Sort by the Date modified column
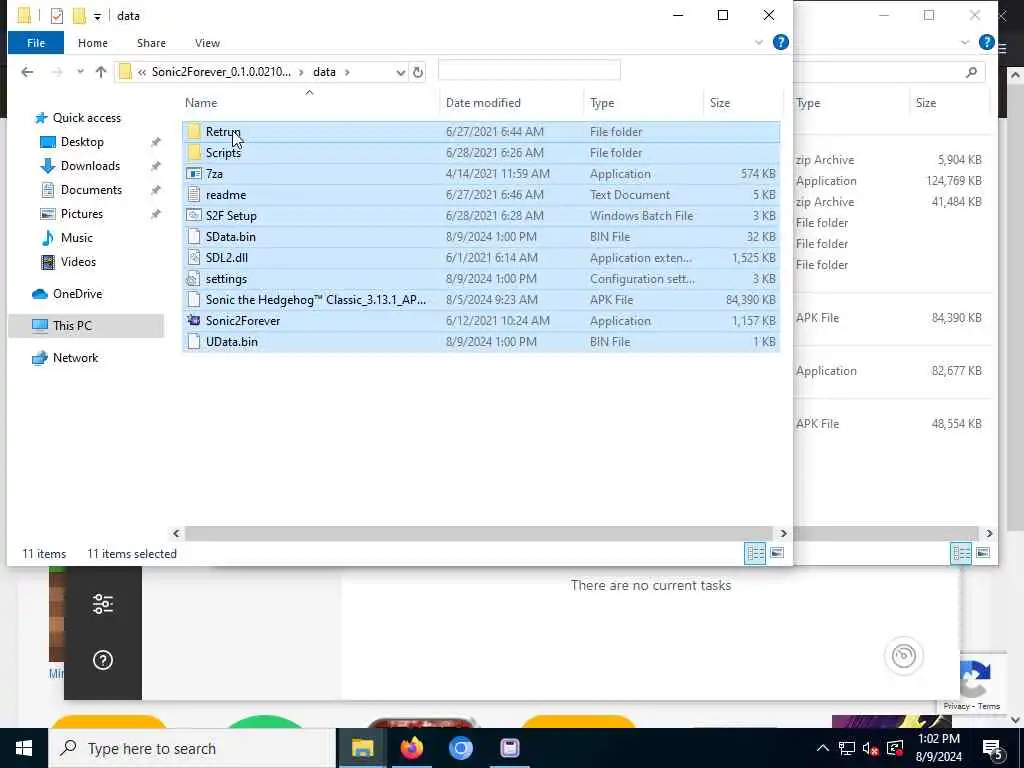The width and height of the screenshot is (1024, 768). click(x=483, y=103)
